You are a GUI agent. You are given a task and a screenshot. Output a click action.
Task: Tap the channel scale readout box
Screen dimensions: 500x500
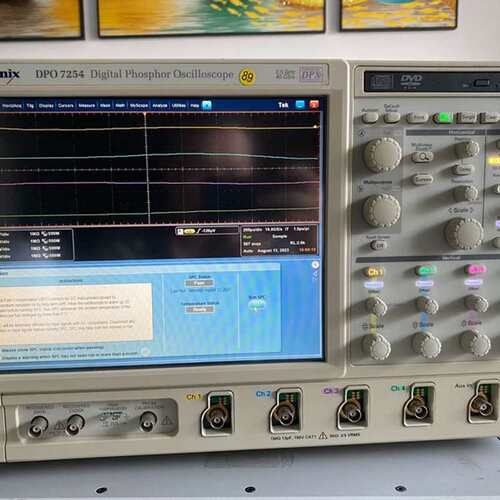click(36, 245)
